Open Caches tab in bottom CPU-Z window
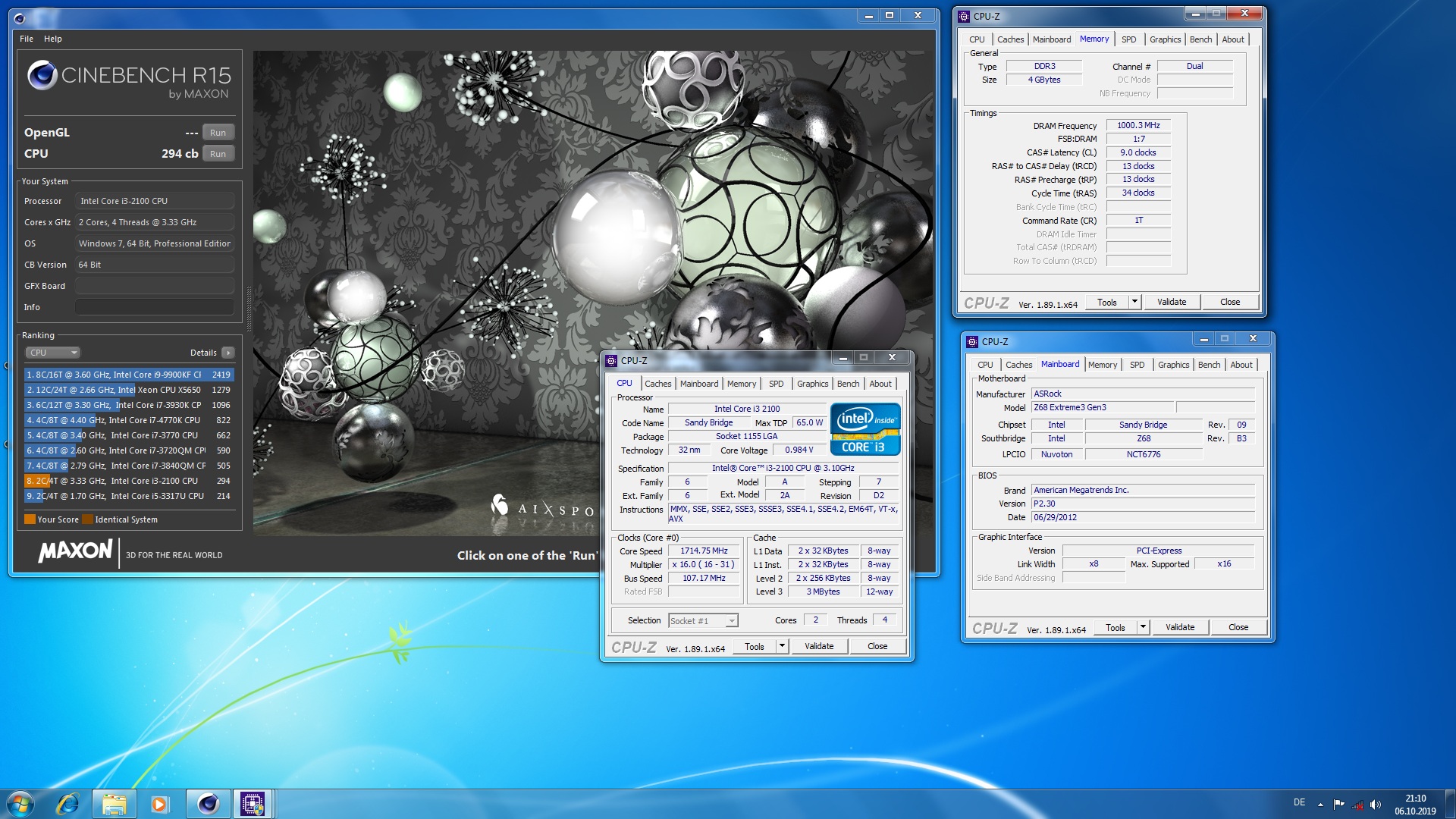This screenshot has width=1456, height=819. coord(658,384)
